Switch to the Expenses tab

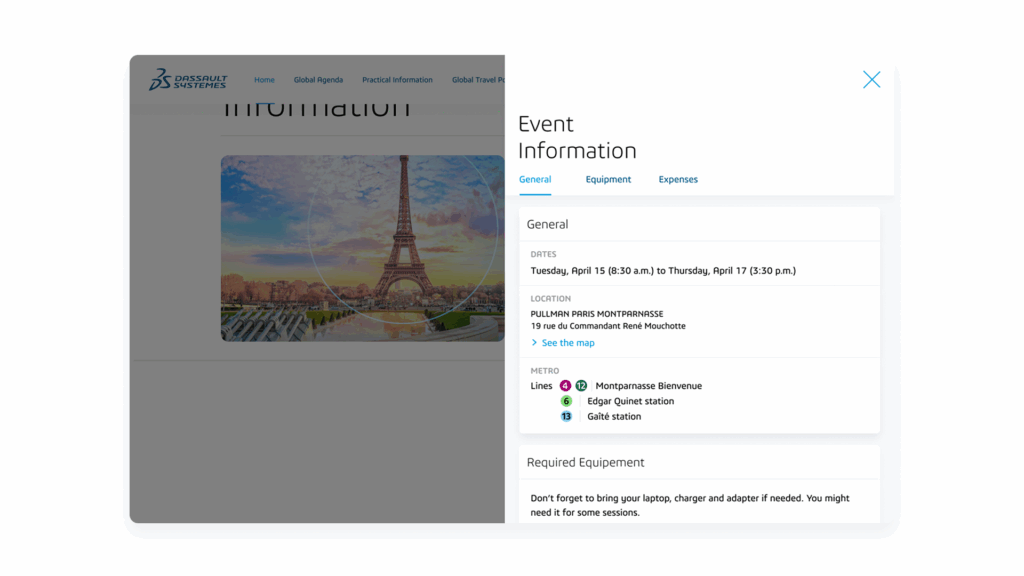click(678, 180)
